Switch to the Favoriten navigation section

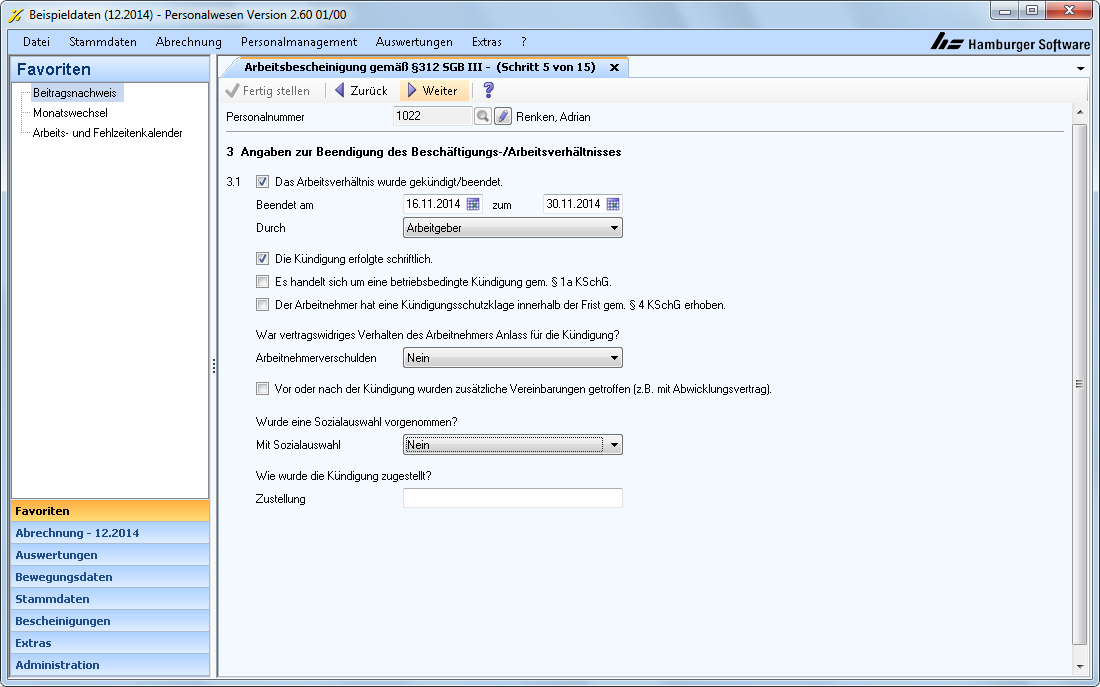pos(110,511)
